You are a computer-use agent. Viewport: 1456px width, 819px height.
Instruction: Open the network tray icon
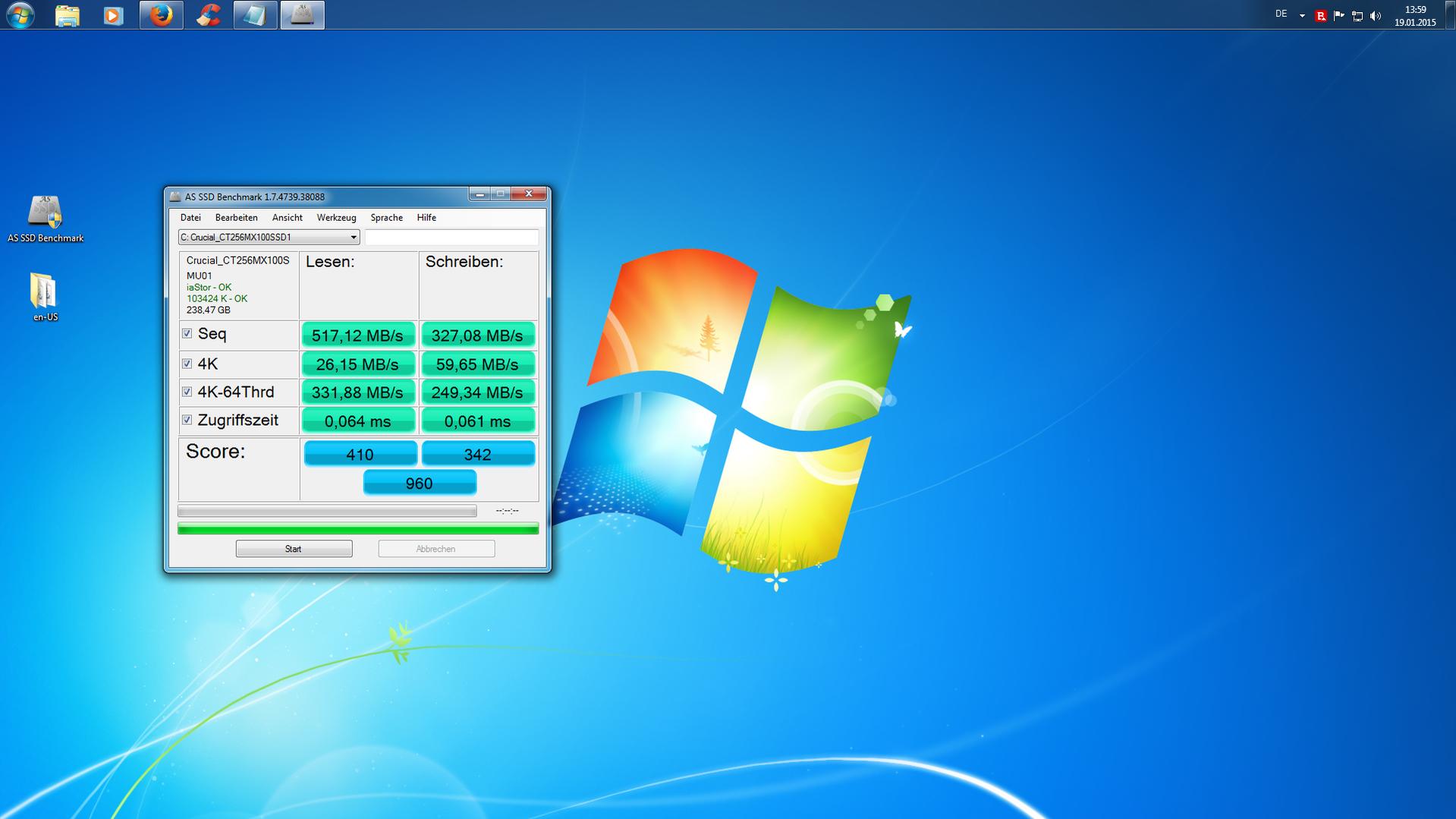[1357, 15]
